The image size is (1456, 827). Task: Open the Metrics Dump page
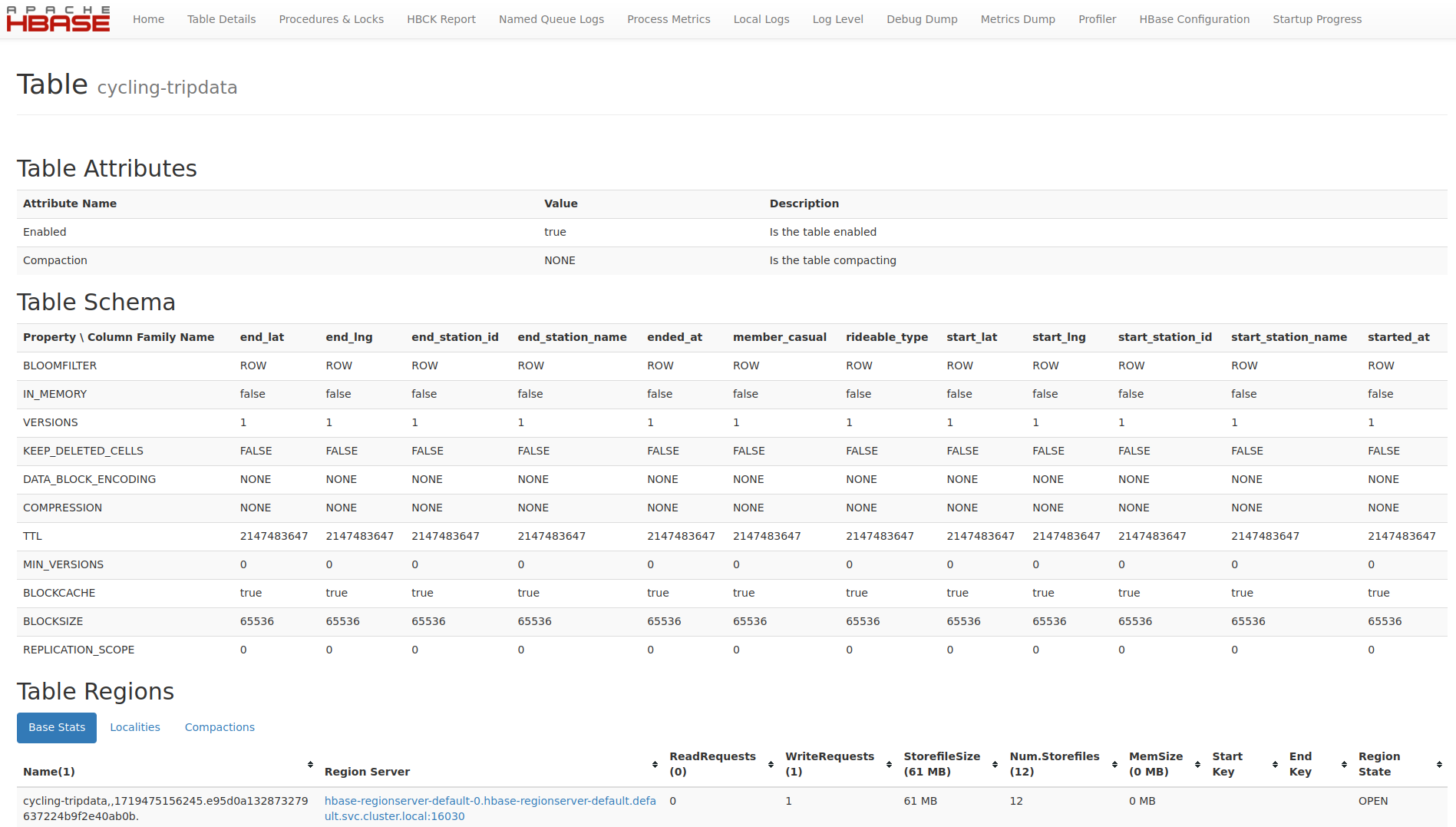[x=1017, y=18]
